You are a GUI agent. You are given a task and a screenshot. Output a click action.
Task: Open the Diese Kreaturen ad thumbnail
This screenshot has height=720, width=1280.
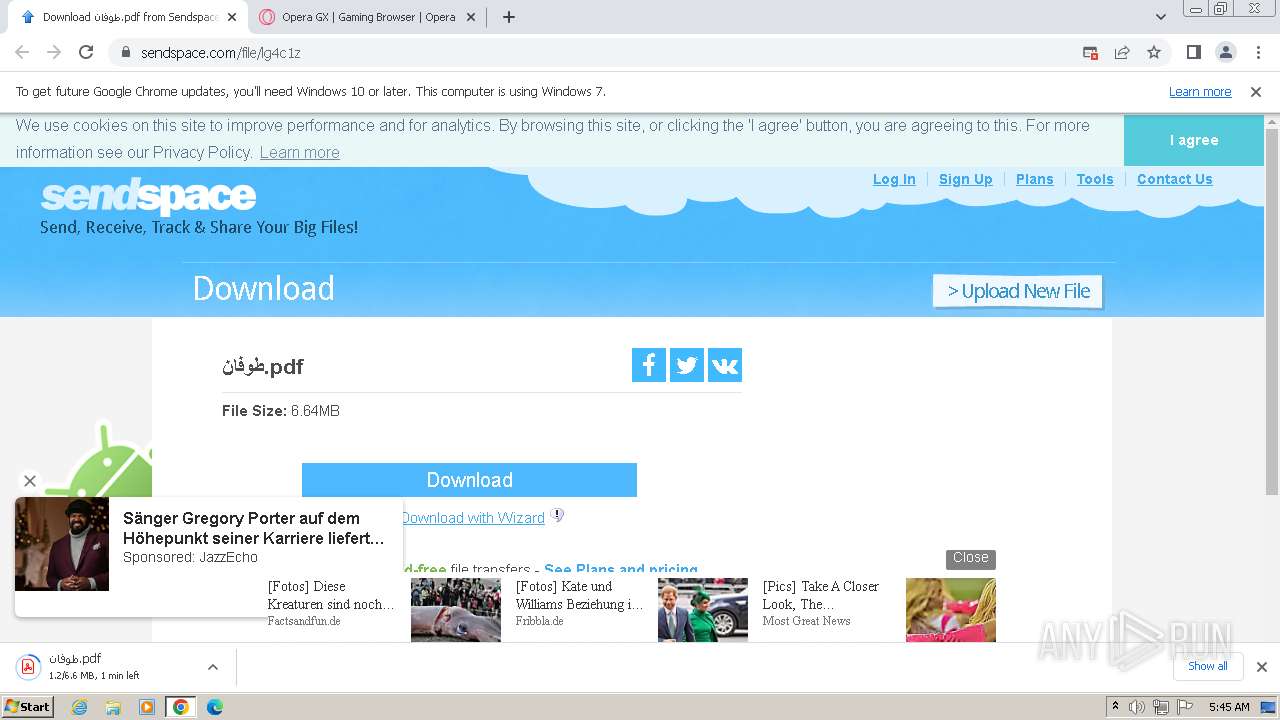456,610
